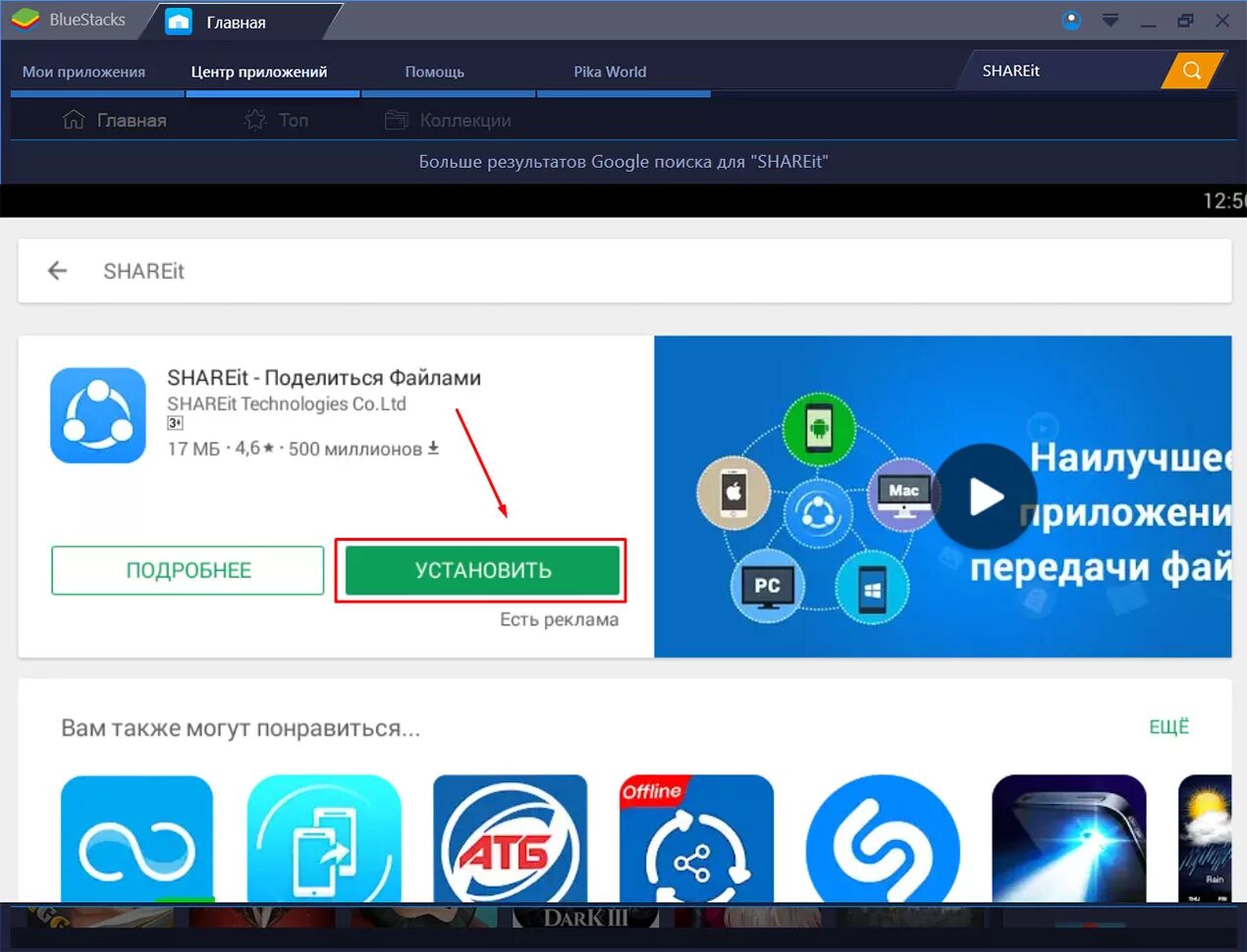Click more Google search results for SHAREit
The width and height of the screenshot is (1247, 952).
(x=623, y=162)
